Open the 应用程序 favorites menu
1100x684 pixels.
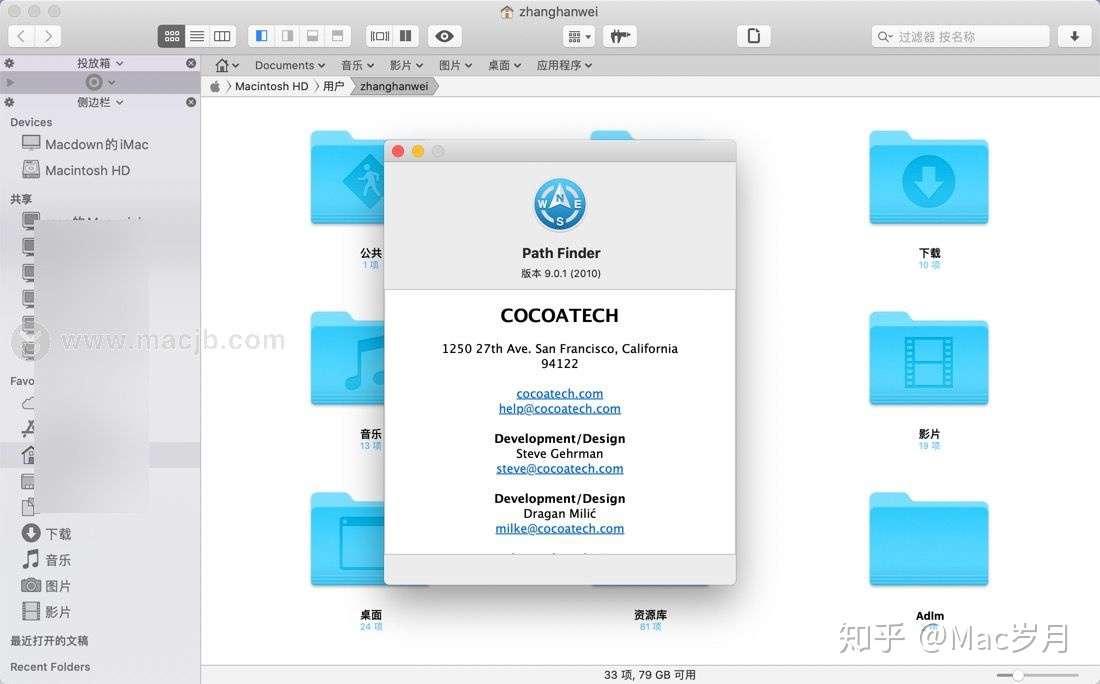[564, 65]
